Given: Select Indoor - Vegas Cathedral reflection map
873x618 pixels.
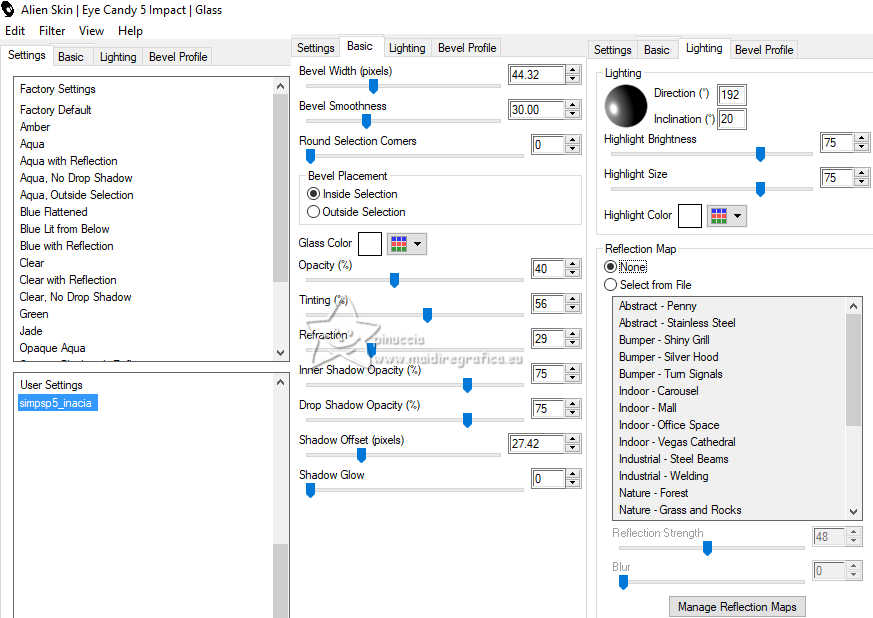Looking at the screenshot, I should click(x=677, y=442).
